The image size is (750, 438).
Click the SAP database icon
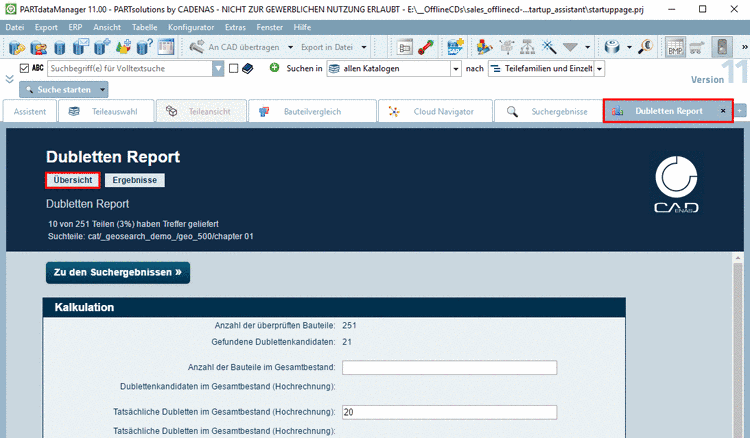[x=455, y=47]
